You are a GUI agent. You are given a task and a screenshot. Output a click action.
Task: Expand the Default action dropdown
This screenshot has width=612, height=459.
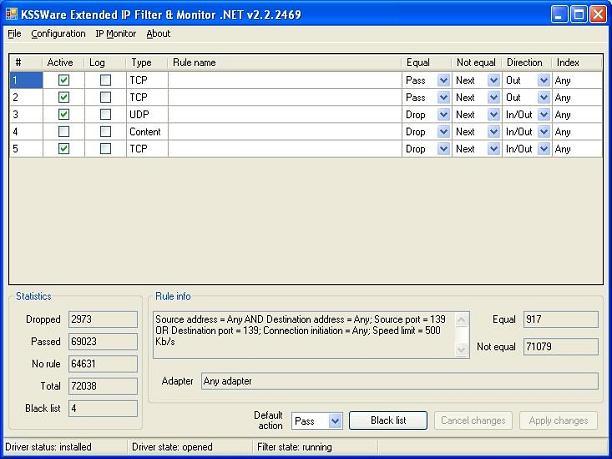tap(334, 421)
